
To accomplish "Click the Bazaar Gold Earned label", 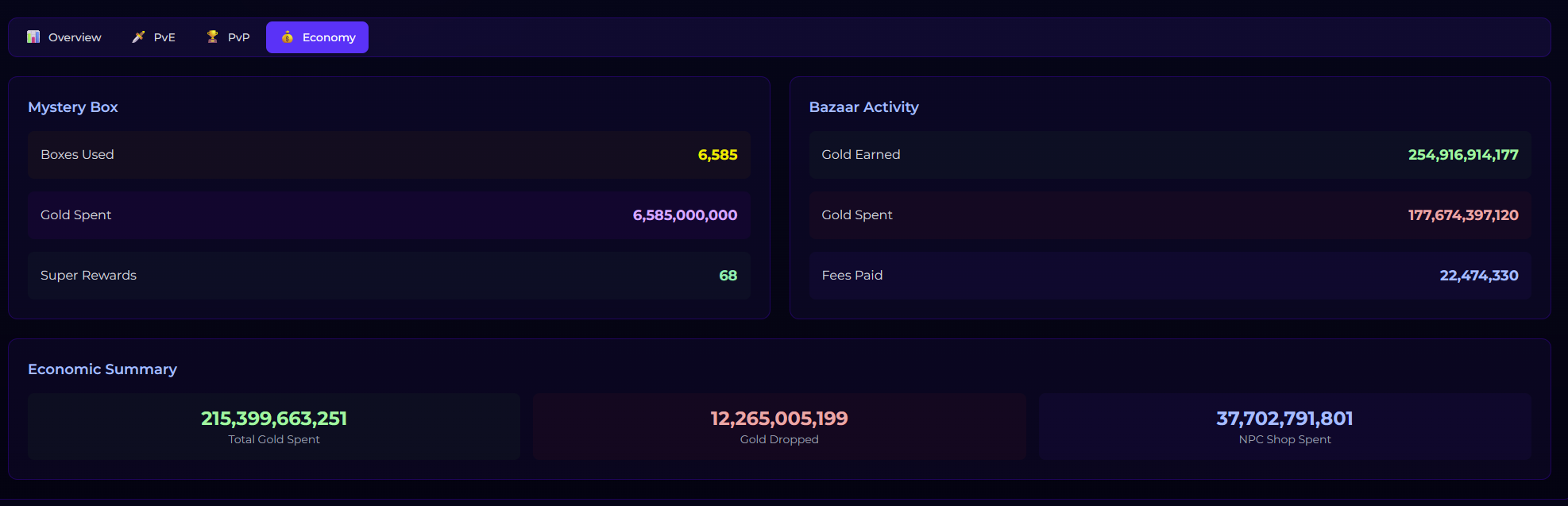I will (x=860, y=155).
